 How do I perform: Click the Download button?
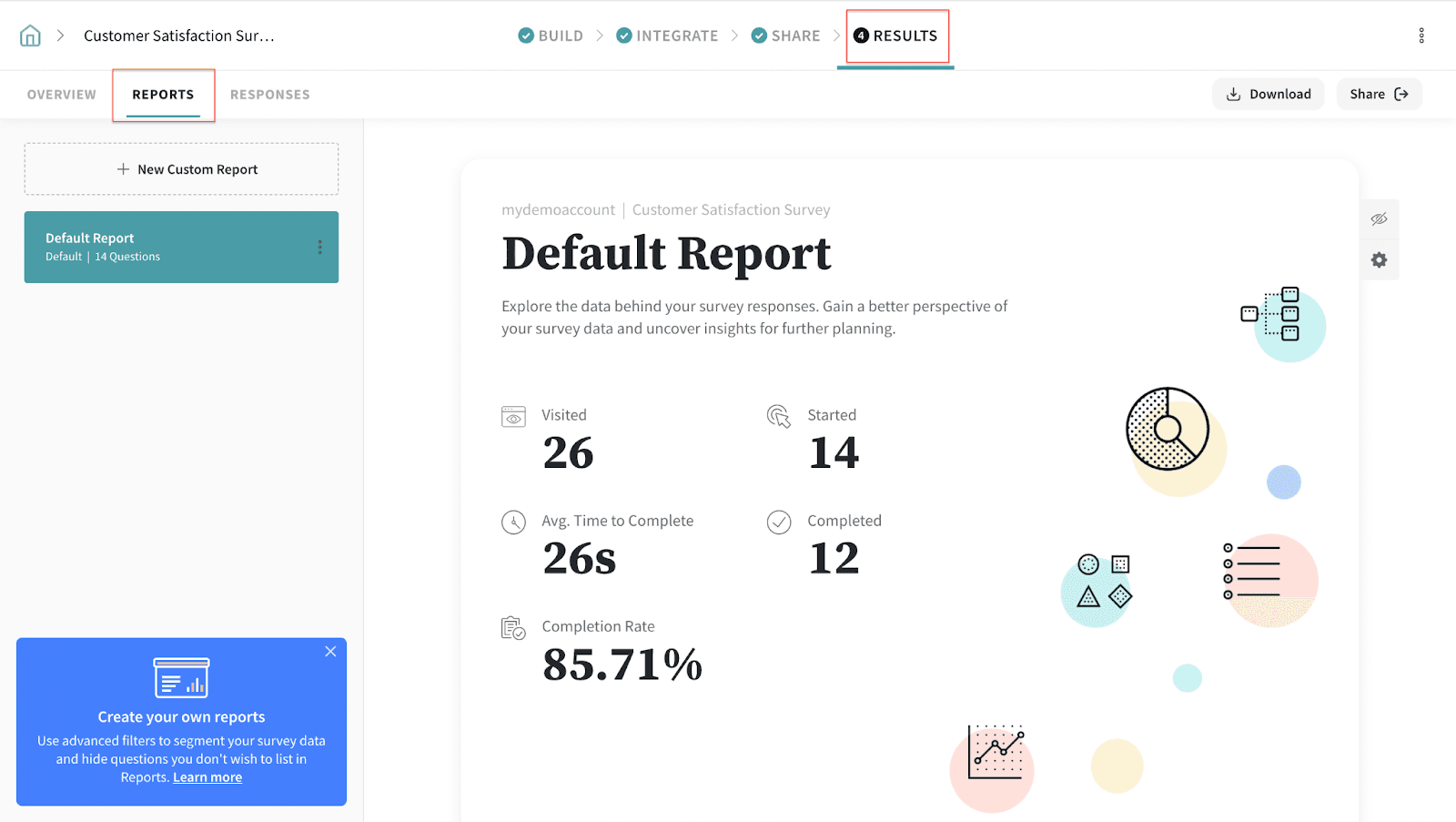(1268, 95)
